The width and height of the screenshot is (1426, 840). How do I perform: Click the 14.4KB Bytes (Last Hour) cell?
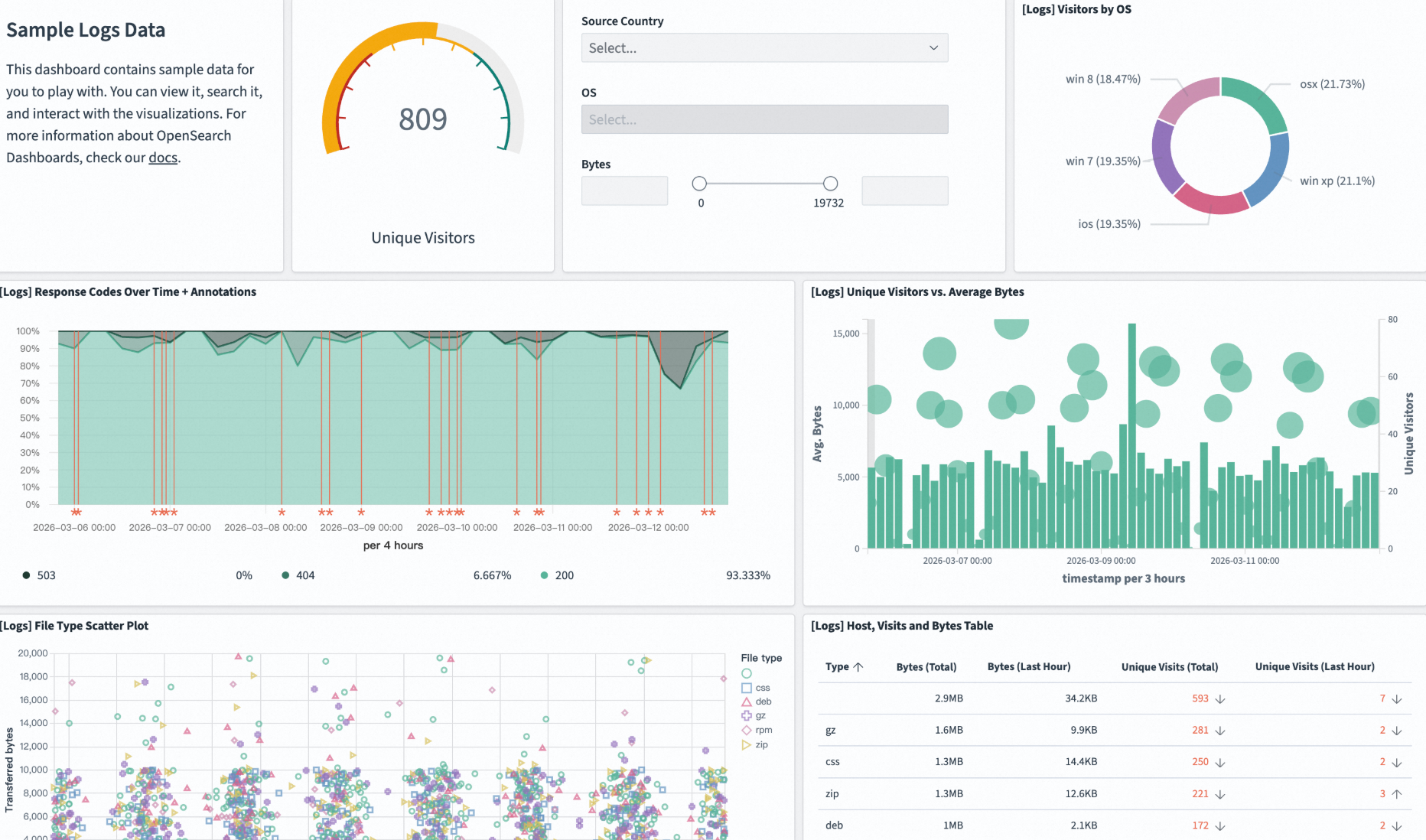[x=1081, y=762]
